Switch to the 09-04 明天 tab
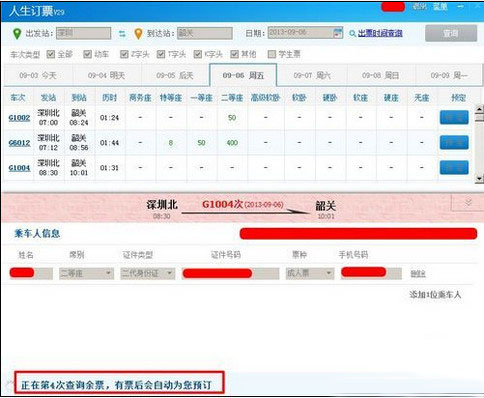This screenshot has height=398, width=484. pos(107,75)
